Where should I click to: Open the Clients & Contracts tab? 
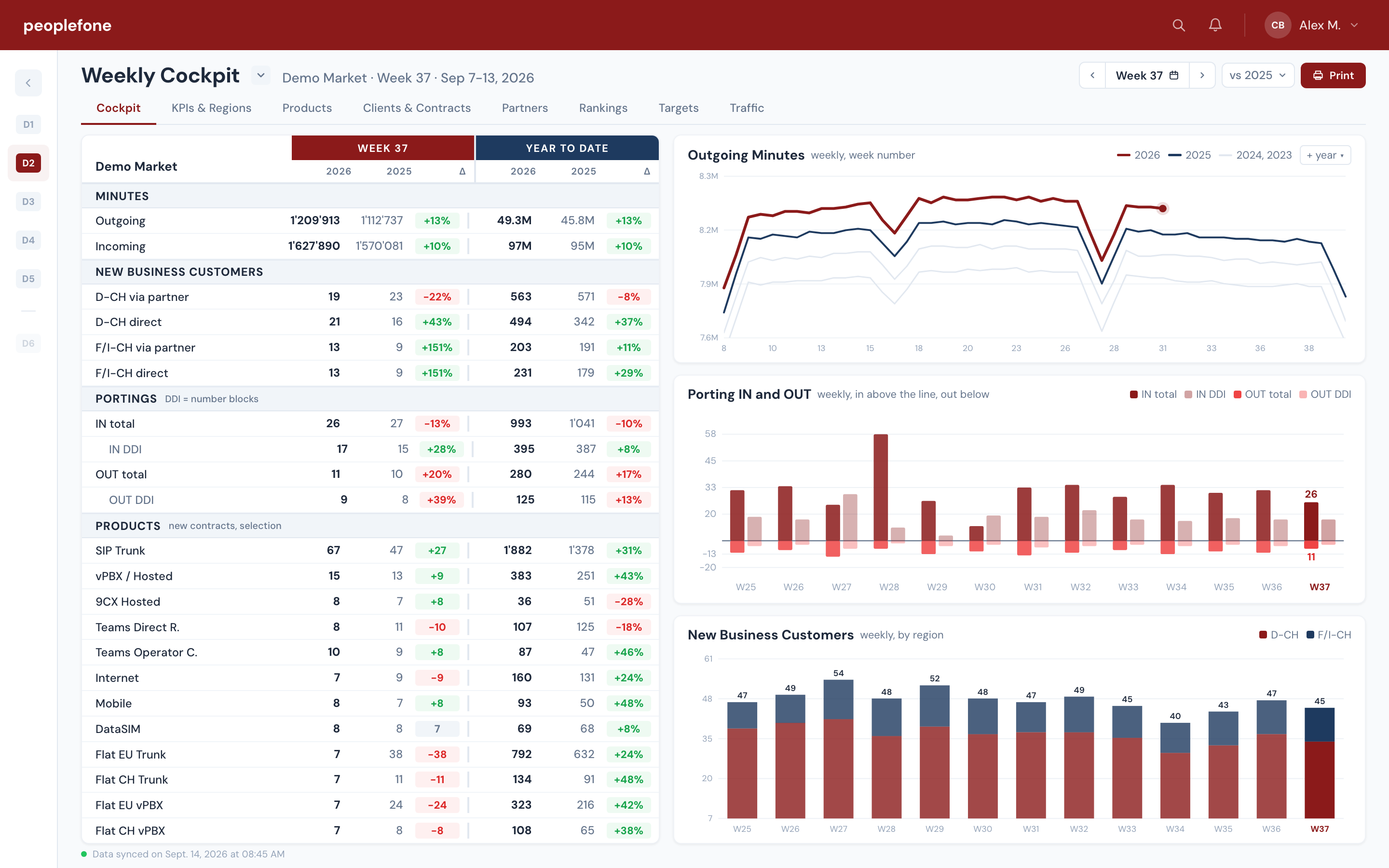pyautogui.click(x=417, y=108)
